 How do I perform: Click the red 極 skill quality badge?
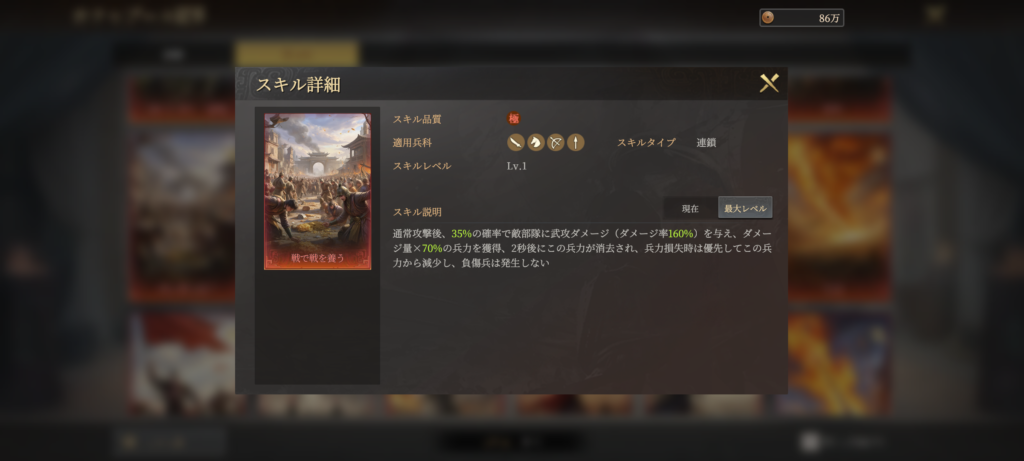tap(514, 119)
